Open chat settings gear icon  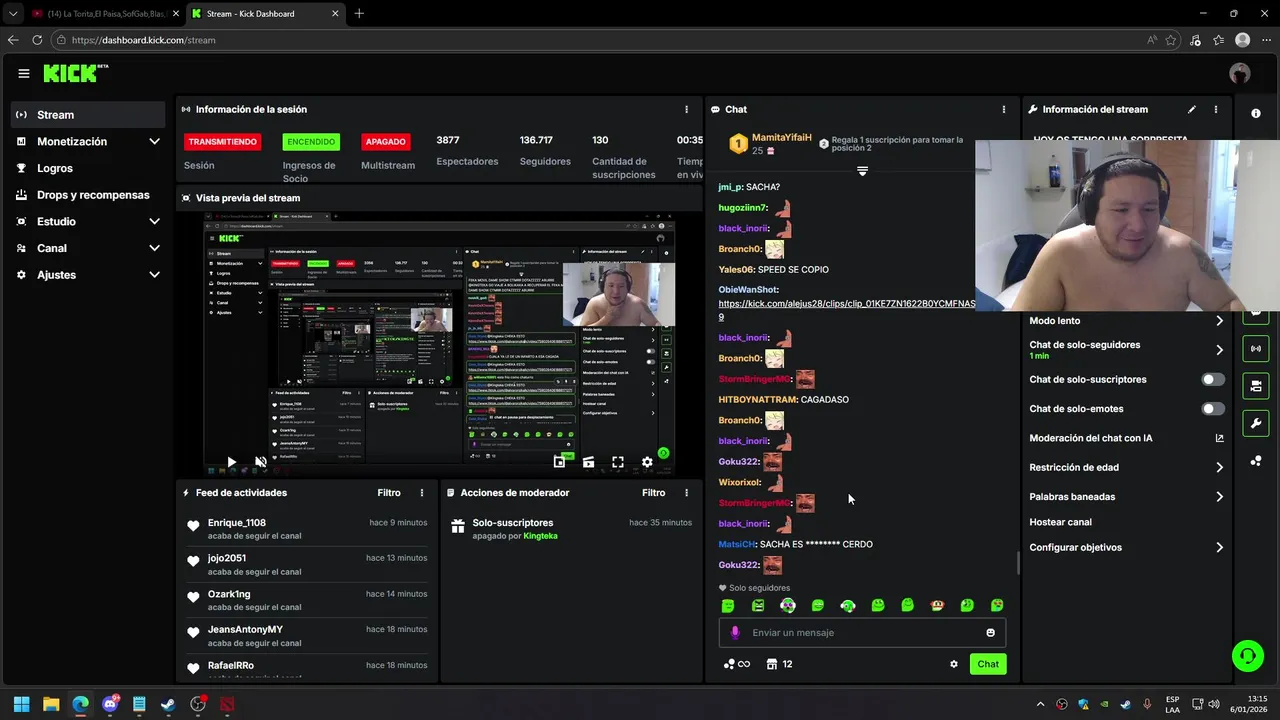point(954,664)
